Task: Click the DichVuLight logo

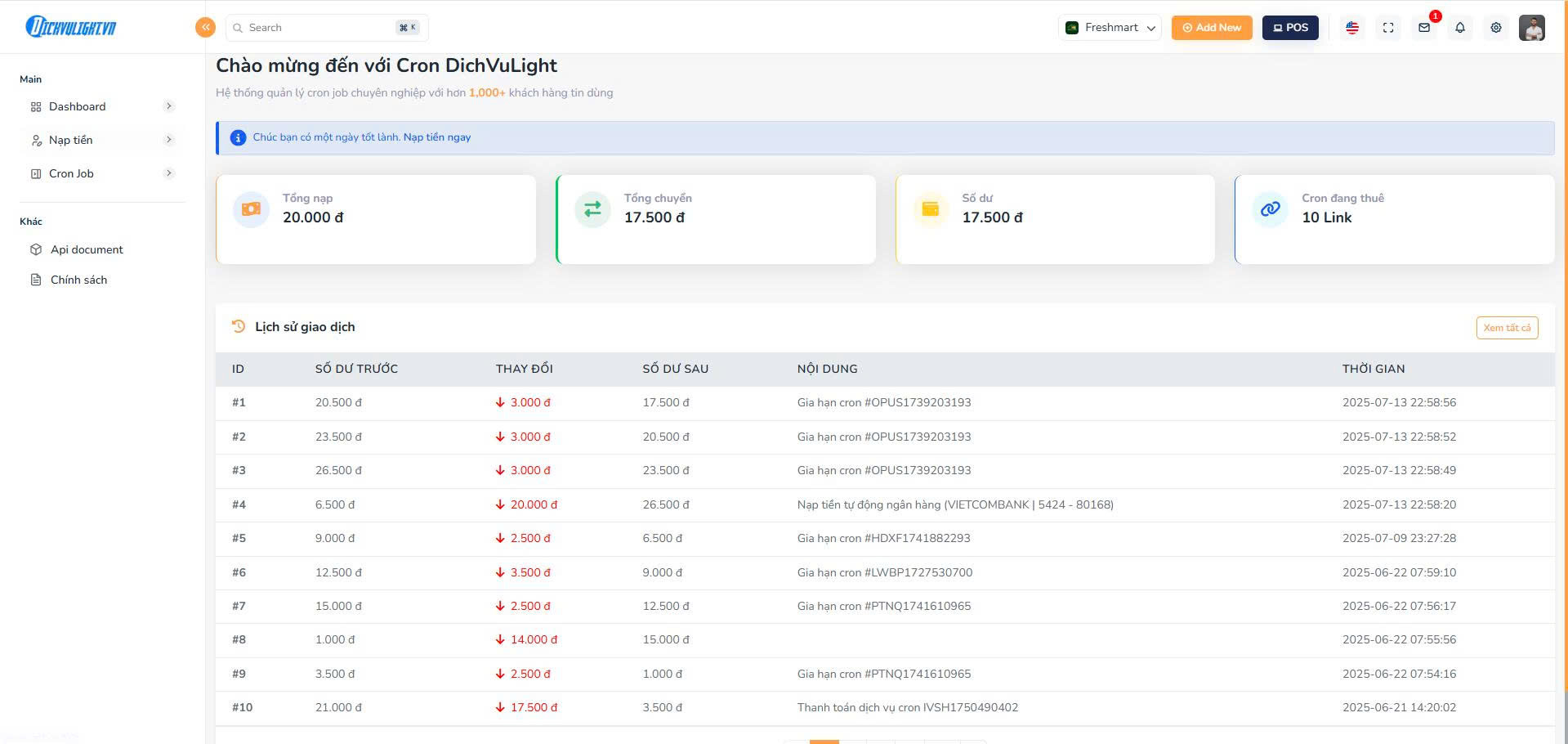Action: [x=71, y=27]
